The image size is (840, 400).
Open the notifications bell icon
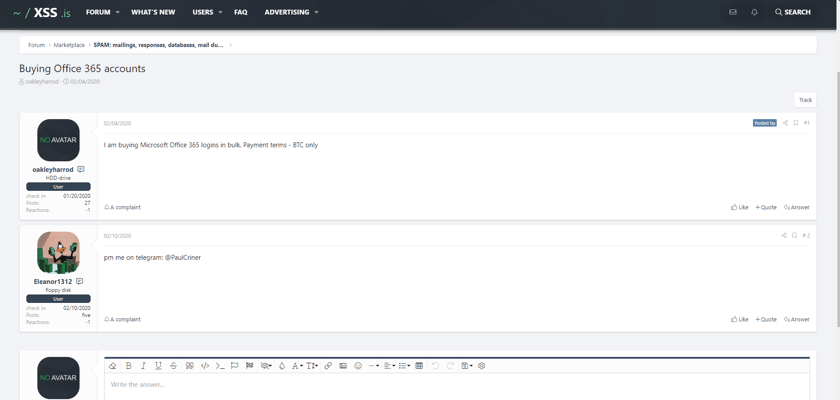(754, 12)
